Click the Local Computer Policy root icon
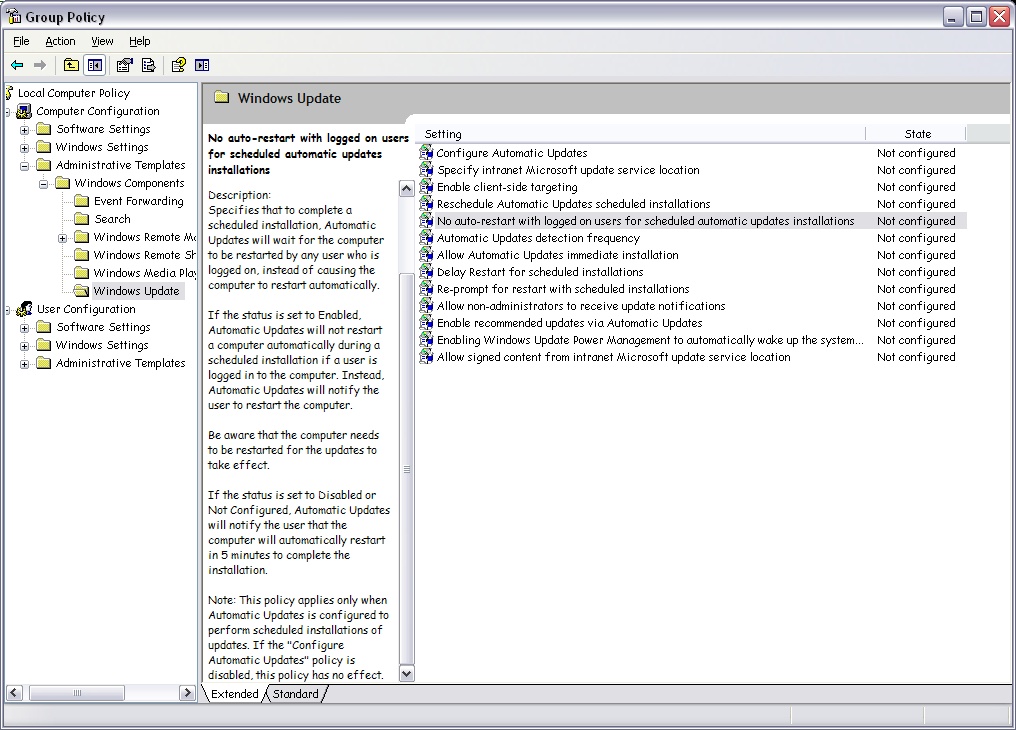 coord(9,93)
